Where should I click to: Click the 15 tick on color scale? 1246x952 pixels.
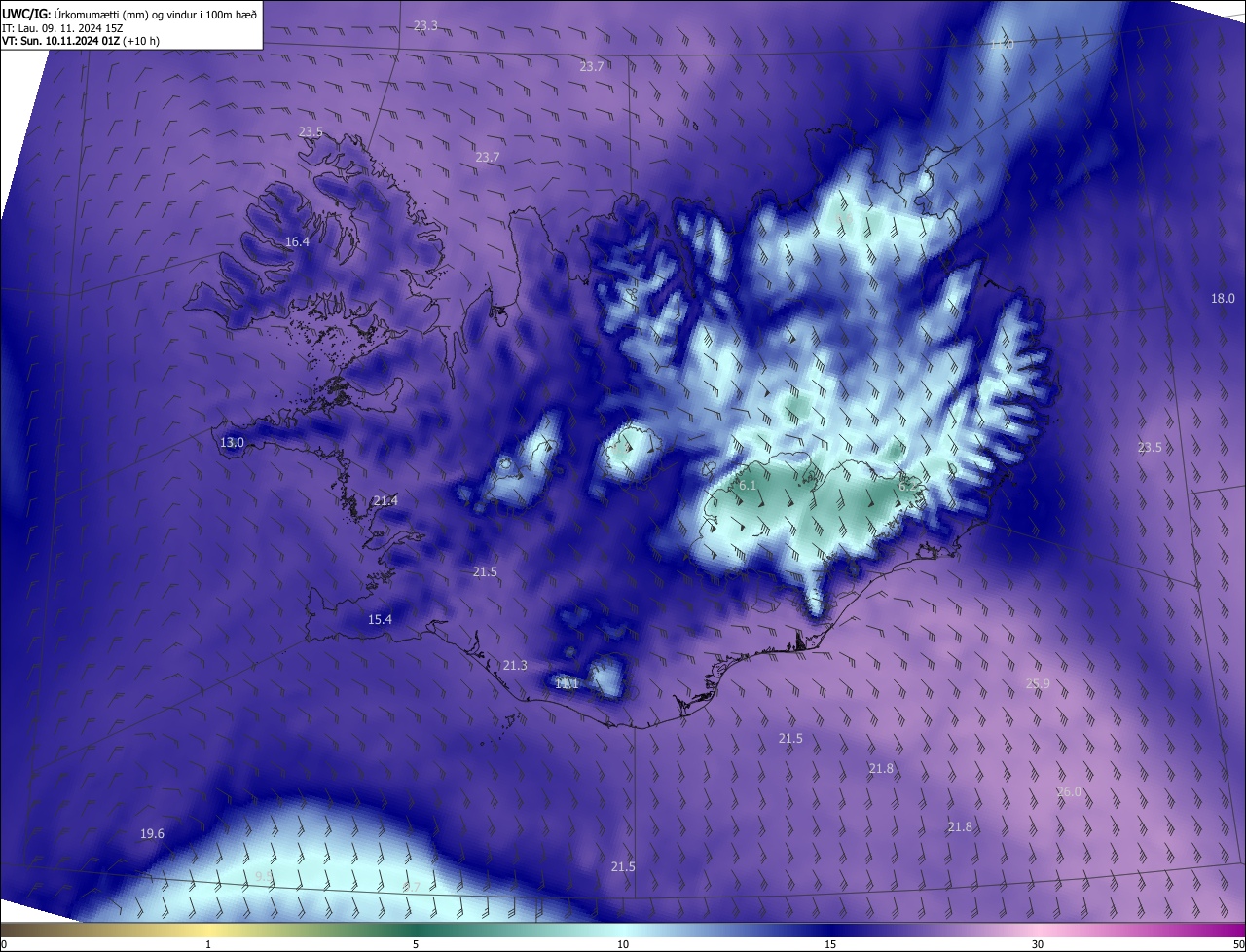[x=830, y=944]
